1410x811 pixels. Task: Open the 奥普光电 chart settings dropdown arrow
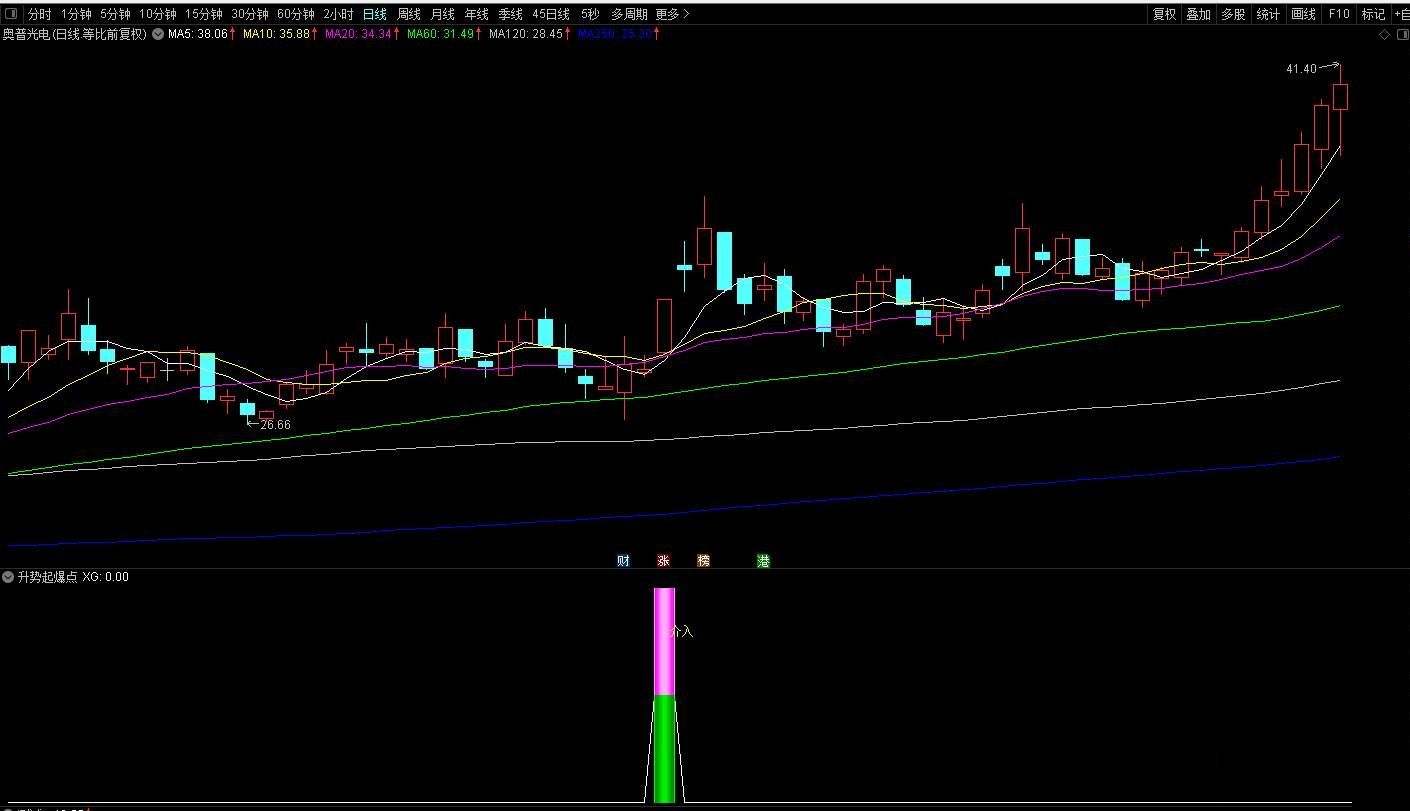[158, 34]
